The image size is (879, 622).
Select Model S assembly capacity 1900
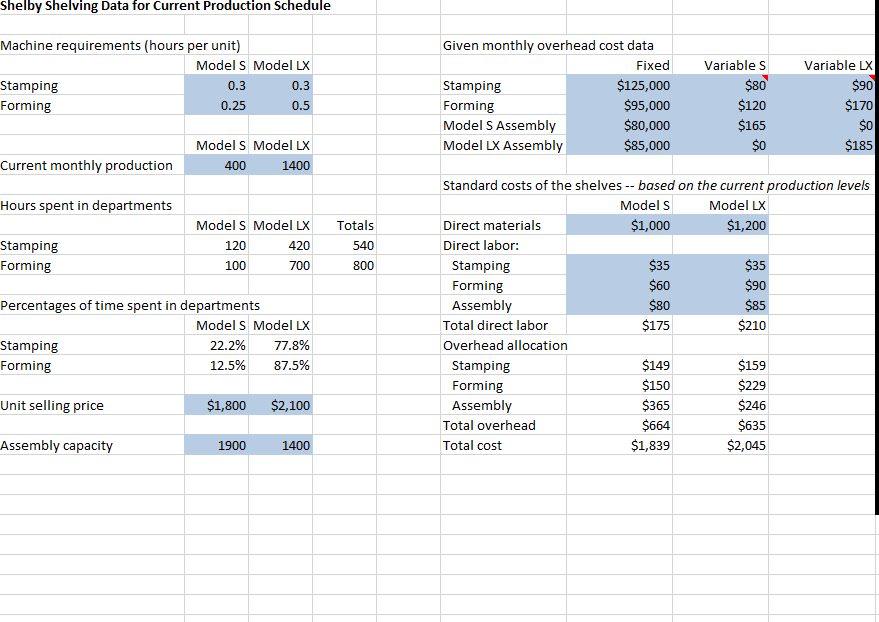(x=216, y=445)
